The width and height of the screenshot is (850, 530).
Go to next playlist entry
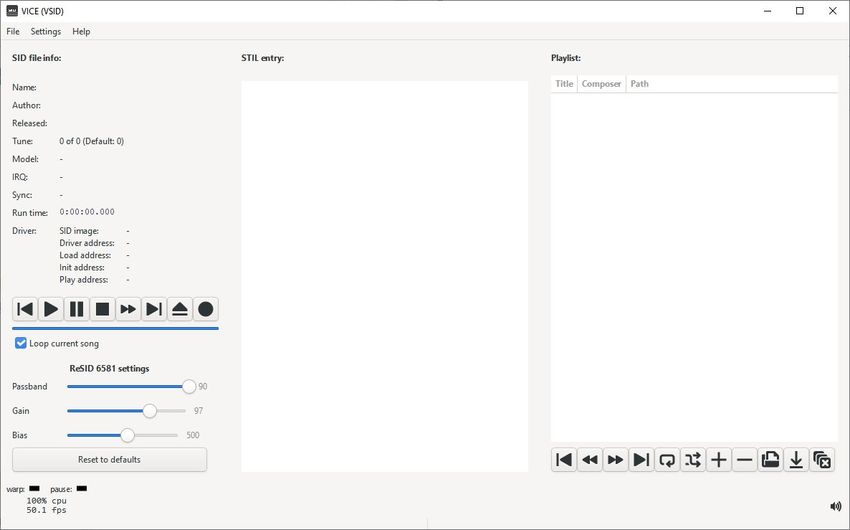point(615,460)
